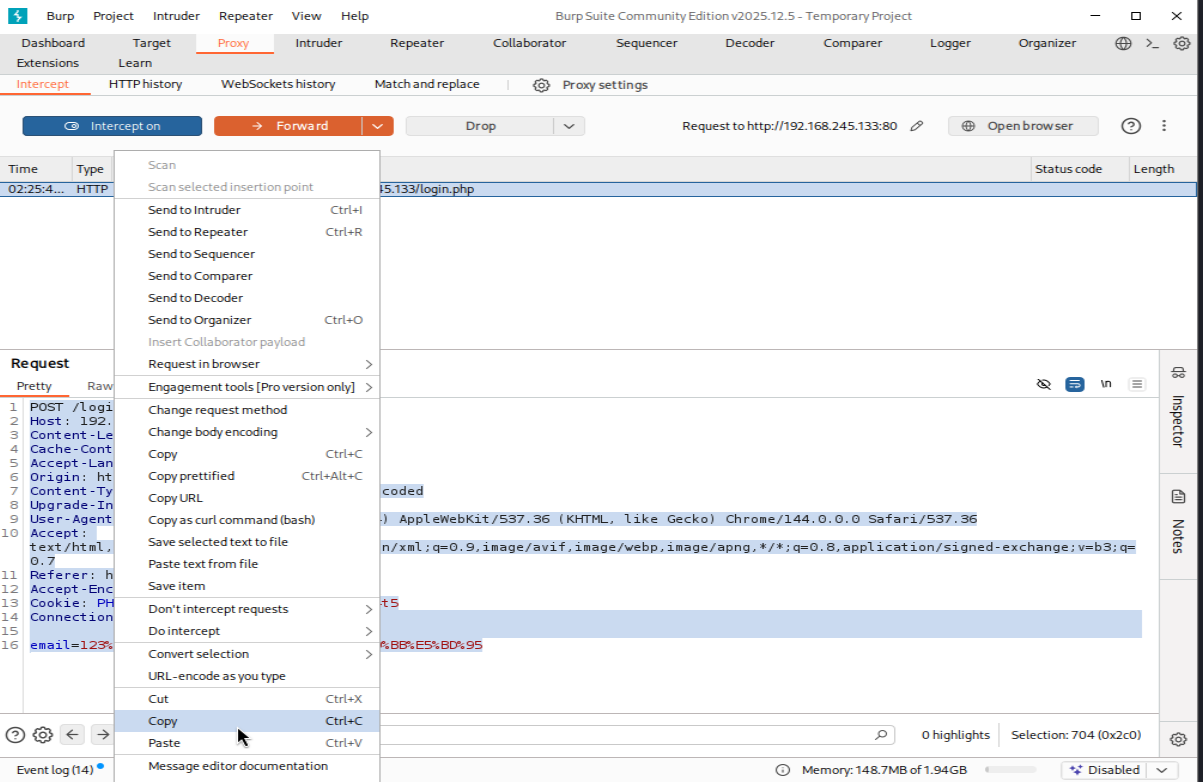Expand the Drop button dropdown arrow
Screen dimensions: 1203x782
pyautogui.click(x=569, y=126)
